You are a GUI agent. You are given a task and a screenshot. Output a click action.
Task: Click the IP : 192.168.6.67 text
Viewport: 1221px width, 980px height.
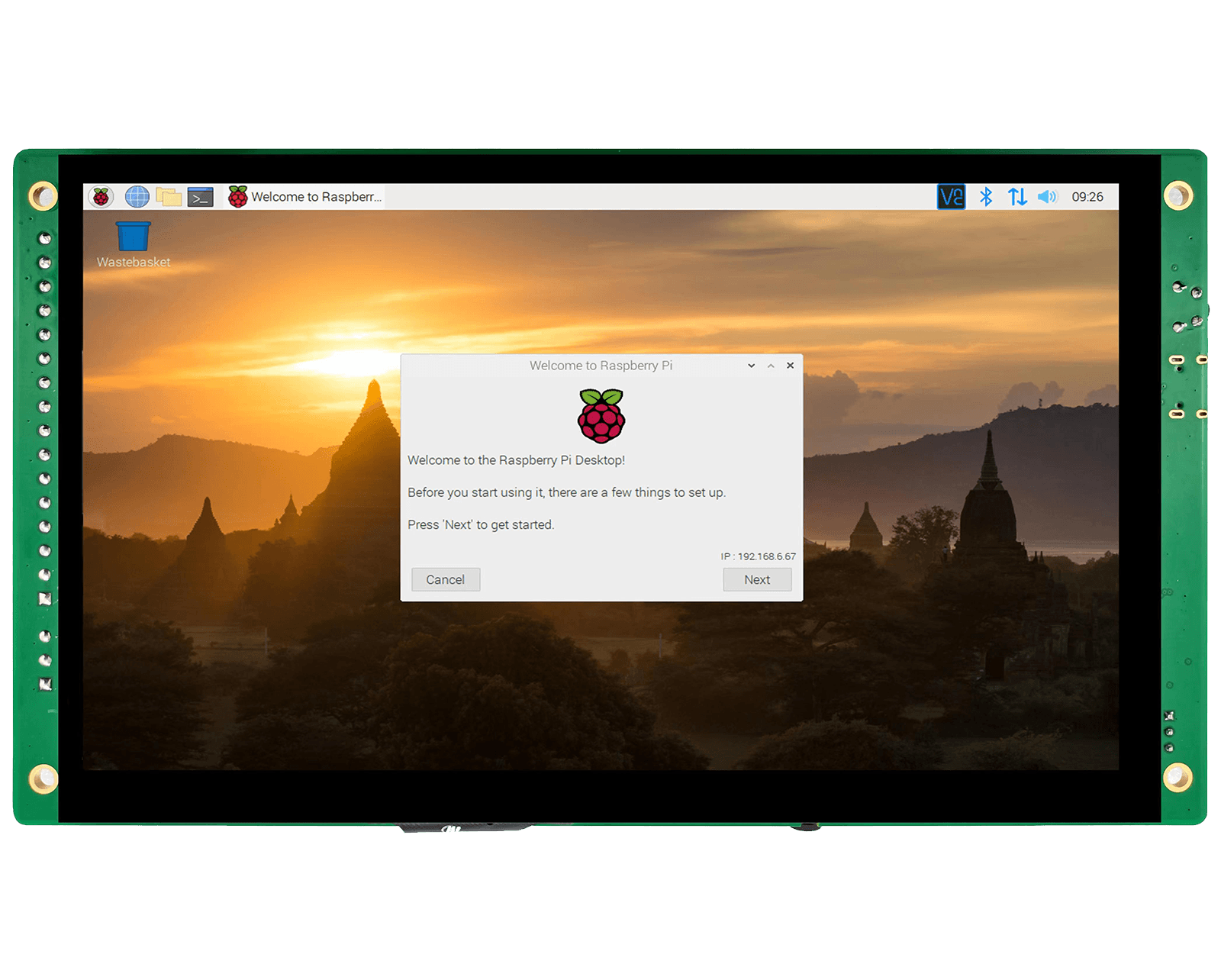(x=758, y=556)
